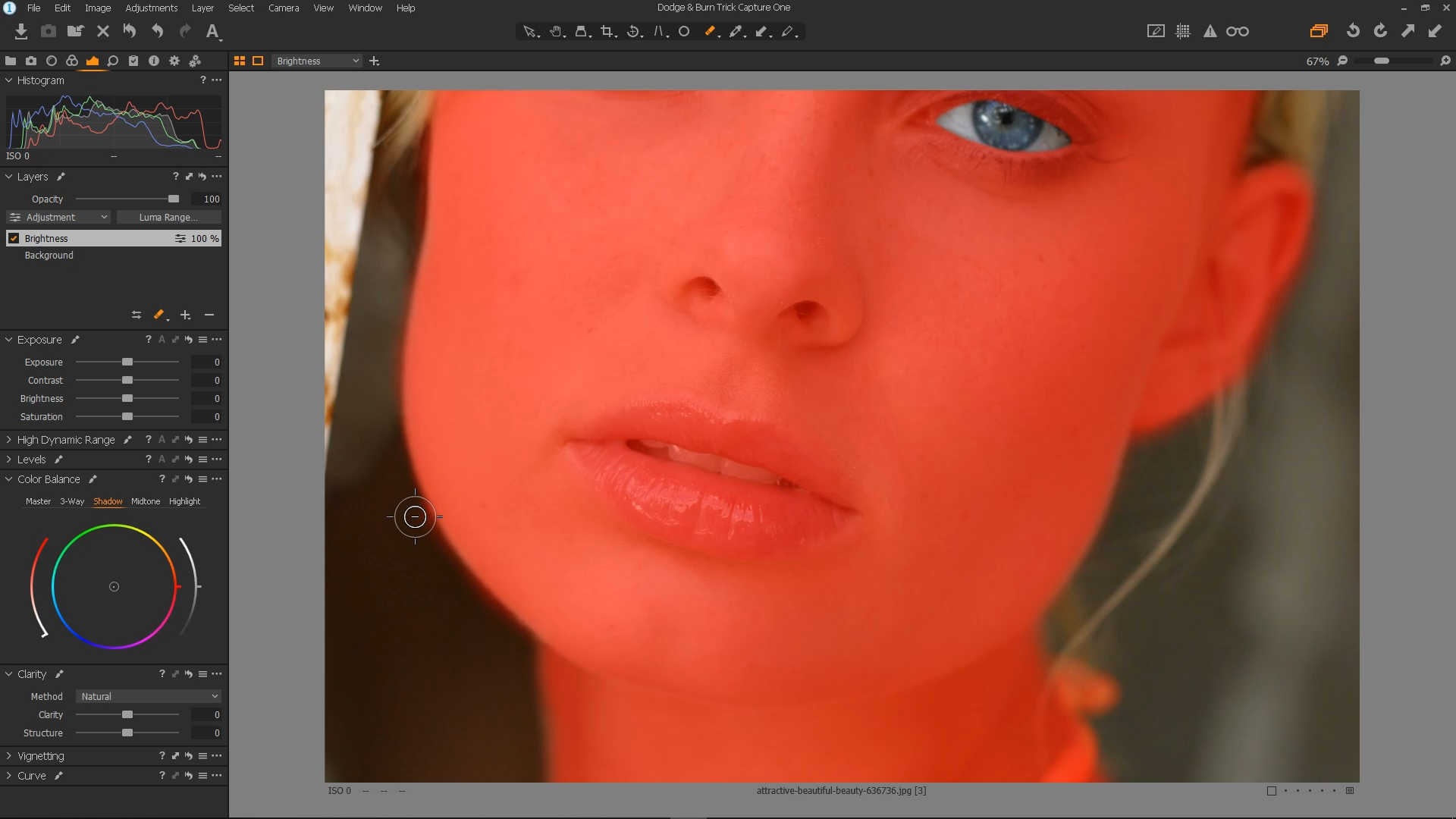Click the Contrast slider handle
This screenshot has height=819, width=1456.
click(127, 381)
